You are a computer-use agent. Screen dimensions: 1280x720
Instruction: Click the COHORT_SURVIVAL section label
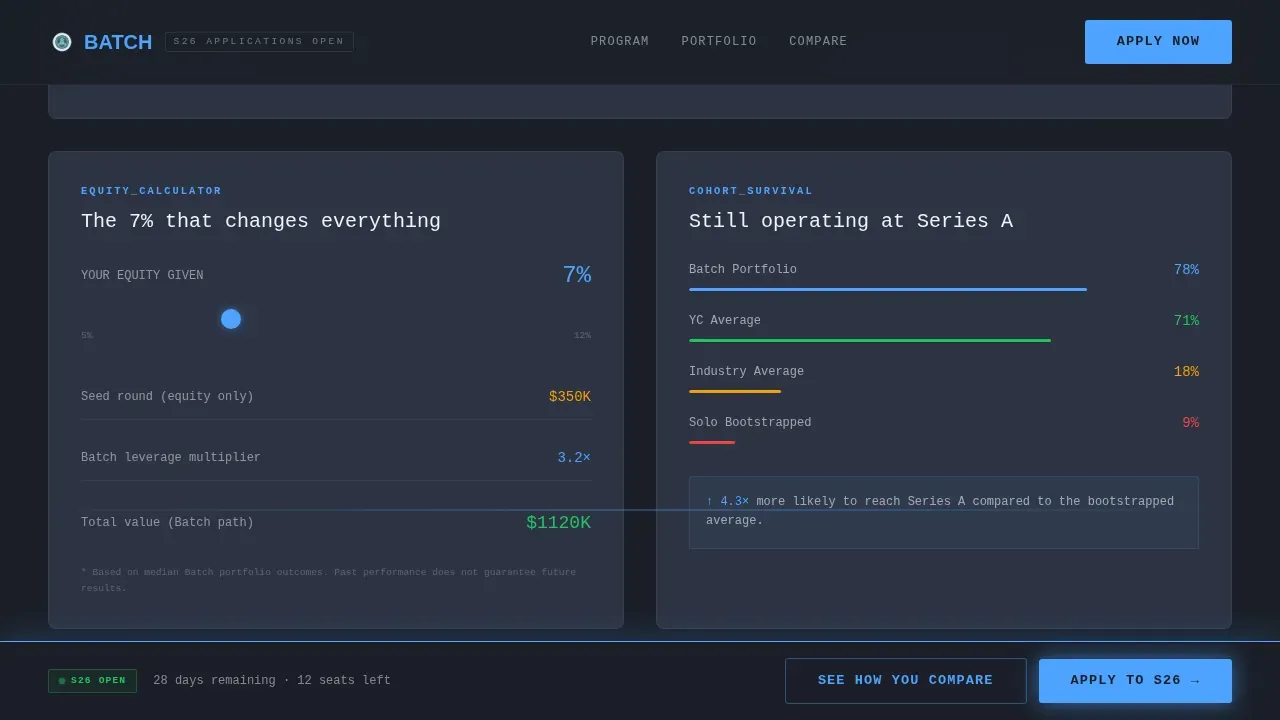click(751, 191)
